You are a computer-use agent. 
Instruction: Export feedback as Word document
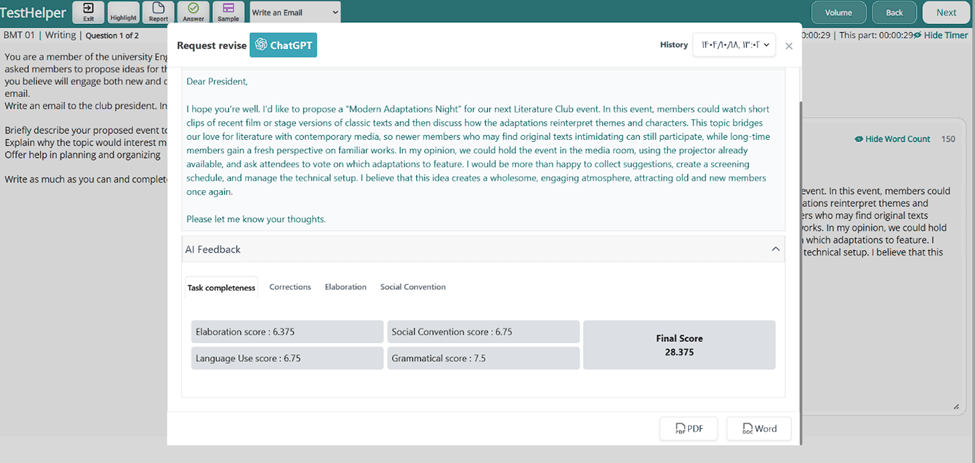point(759,428)
